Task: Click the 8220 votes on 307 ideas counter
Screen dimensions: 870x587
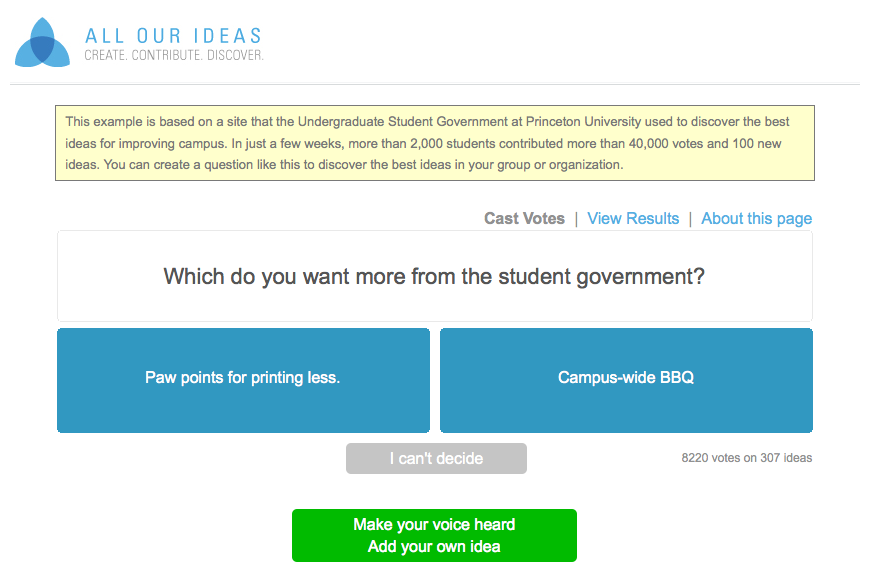Action: coord(747,458)
